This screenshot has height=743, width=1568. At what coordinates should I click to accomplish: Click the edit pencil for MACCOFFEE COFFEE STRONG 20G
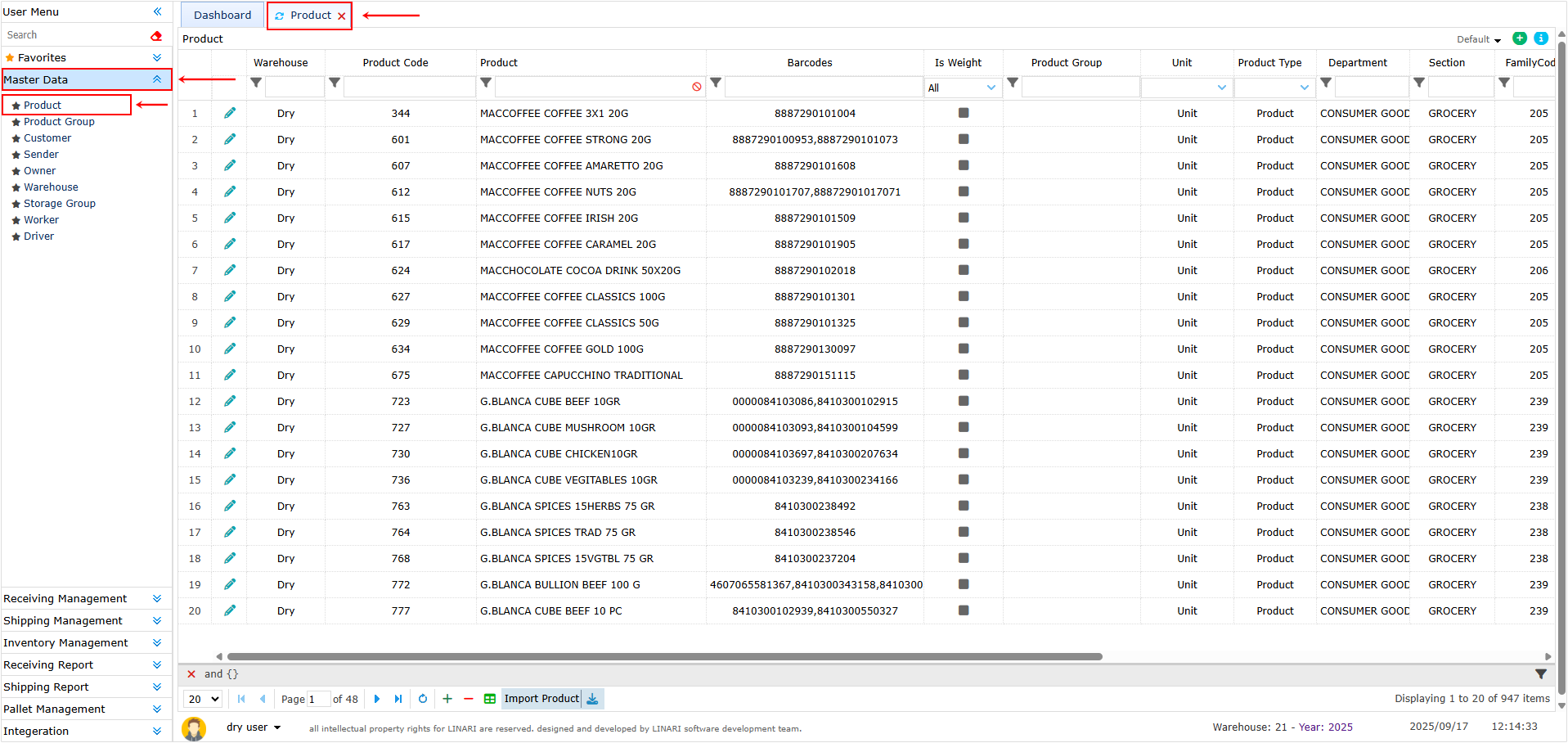[x=230, y=139]
